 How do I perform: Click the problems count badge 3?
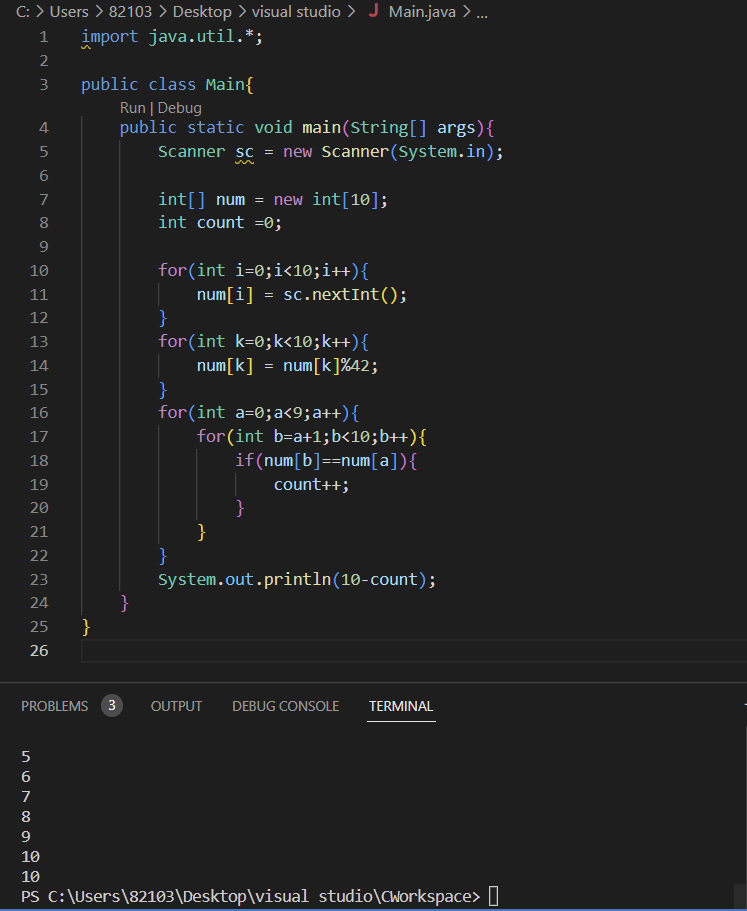point(112,706)
